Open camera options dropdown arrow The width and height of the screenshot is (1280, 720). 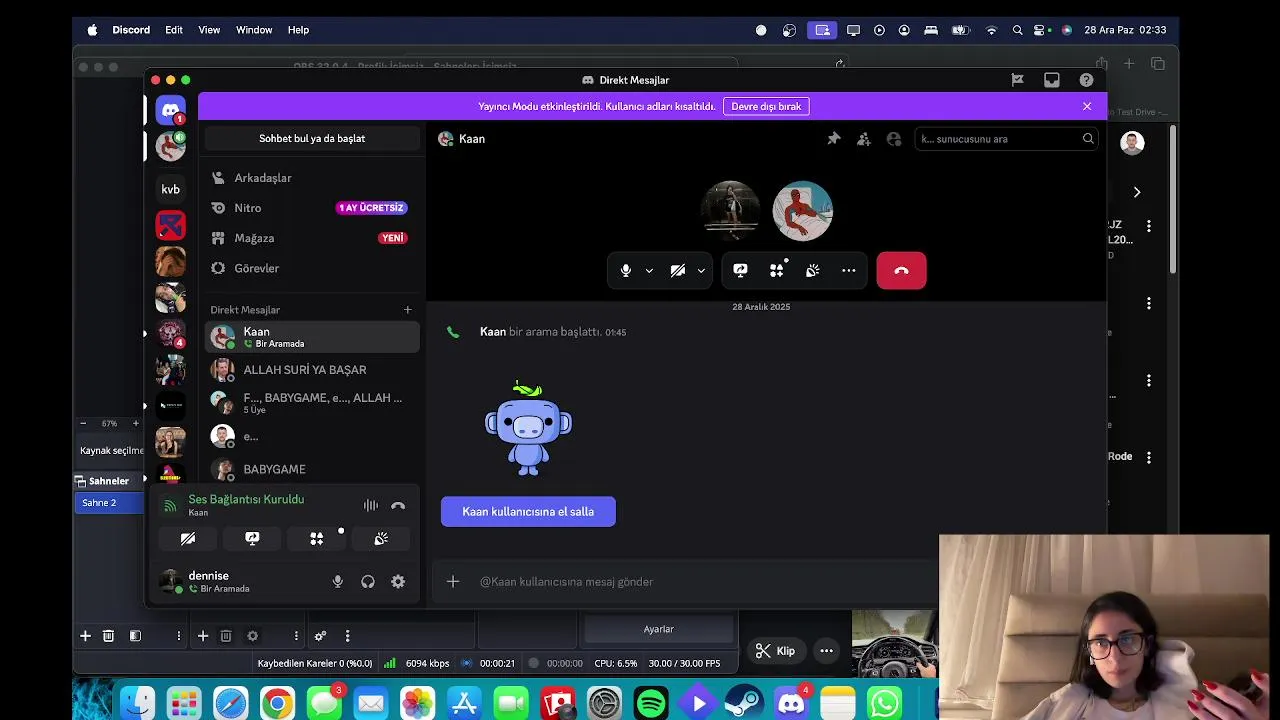click(x=701, y=270)
